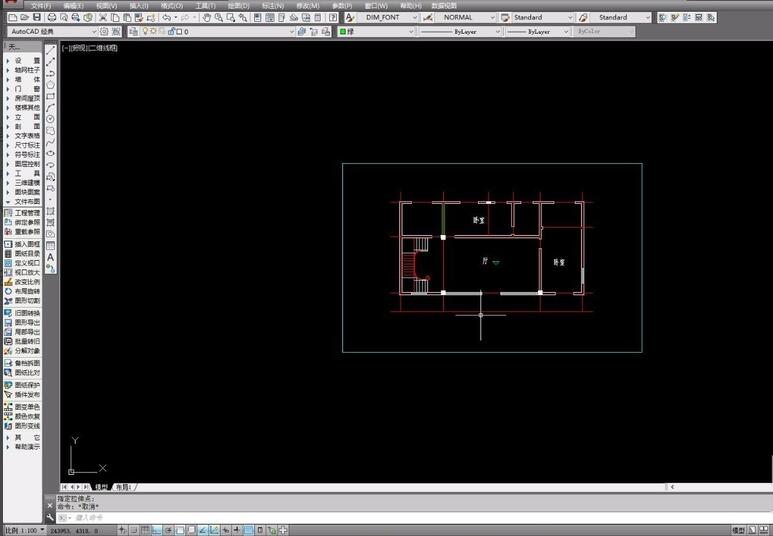Switch to the 布局1 layout tab
Screen dimensions: 773x536
(x=123, y=487)
